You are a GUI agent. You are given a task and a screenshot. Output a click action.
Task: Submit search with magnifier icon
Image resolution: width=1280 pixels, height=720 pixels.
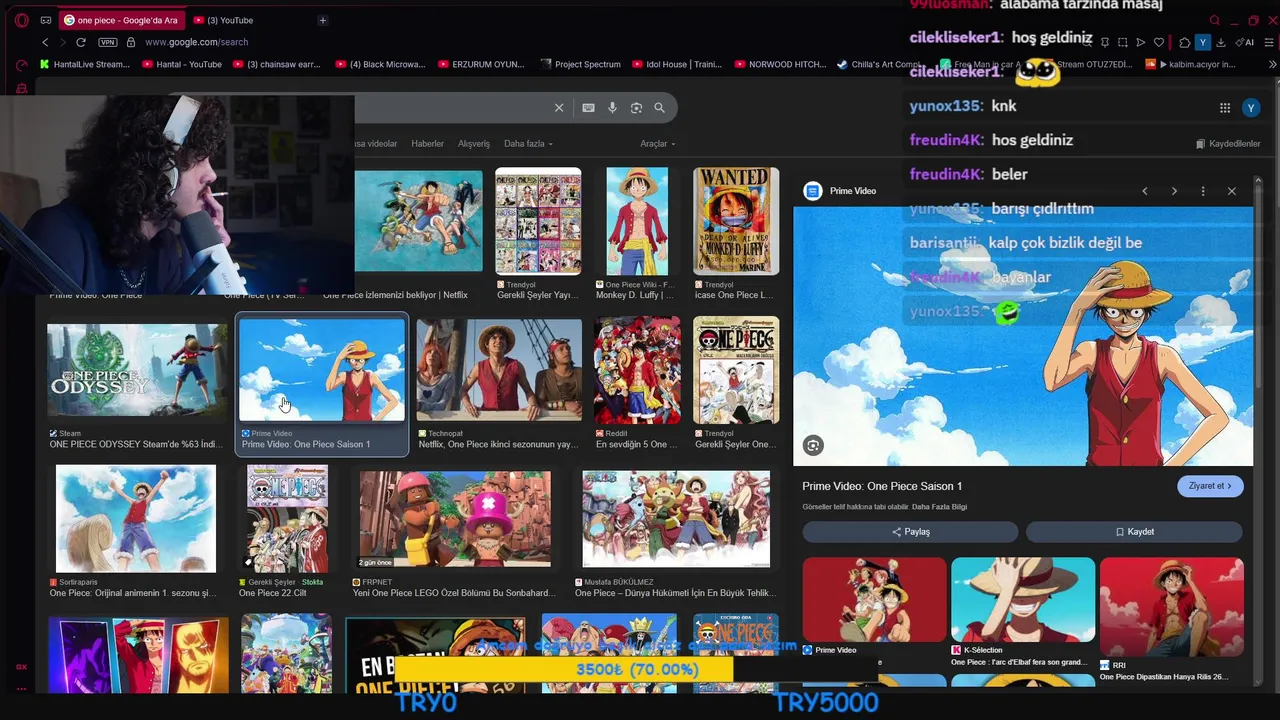pyautogui.click(x=660, y=107)
